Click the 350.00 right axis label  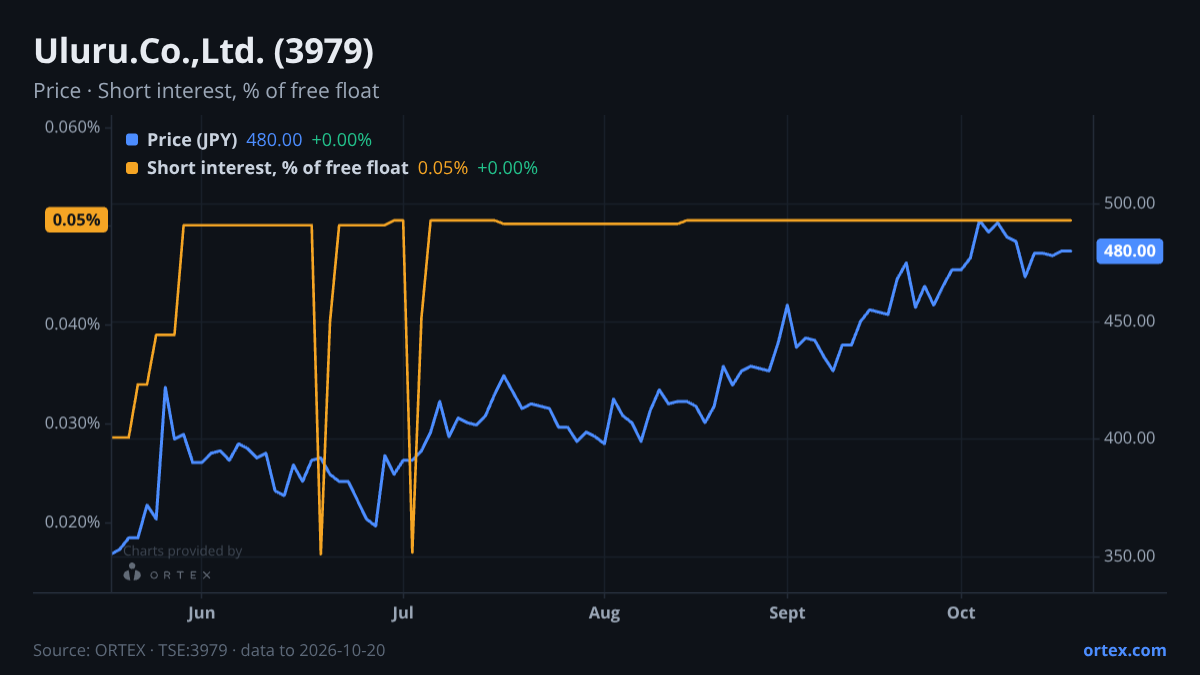coord(1130,556)
